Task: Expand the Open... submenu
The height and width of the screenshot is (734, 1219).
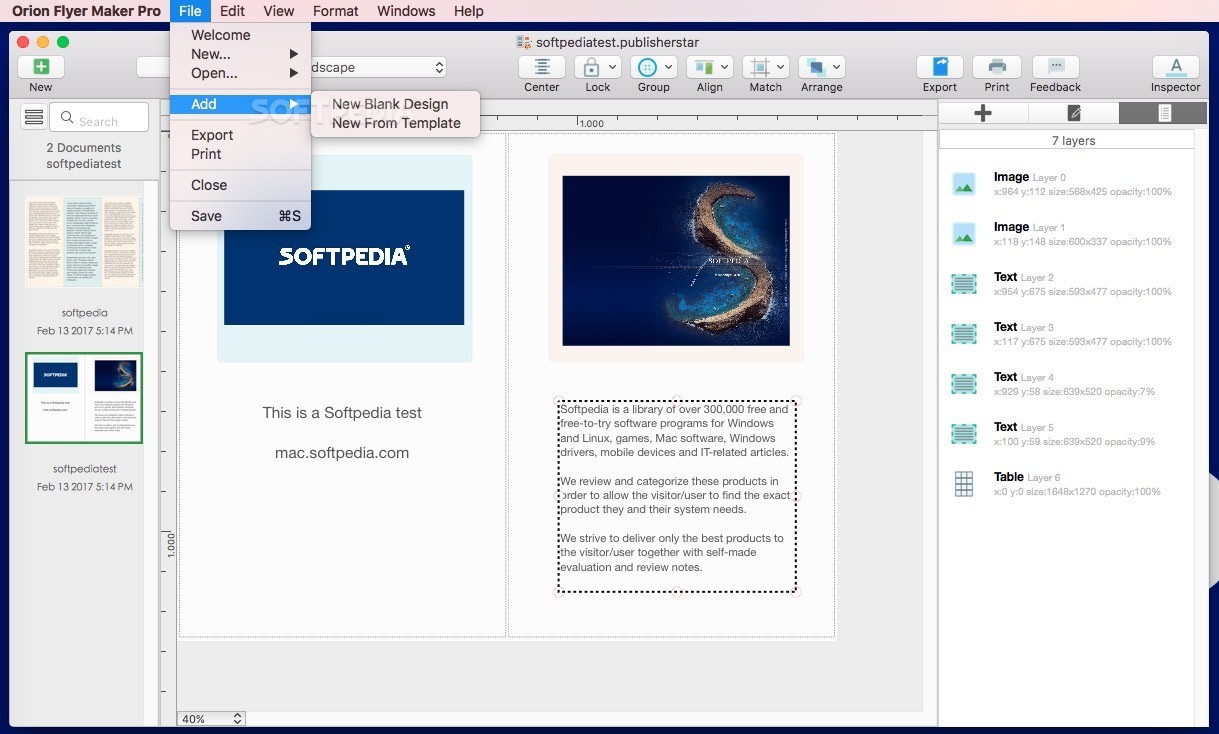Action: coord(241,73)
